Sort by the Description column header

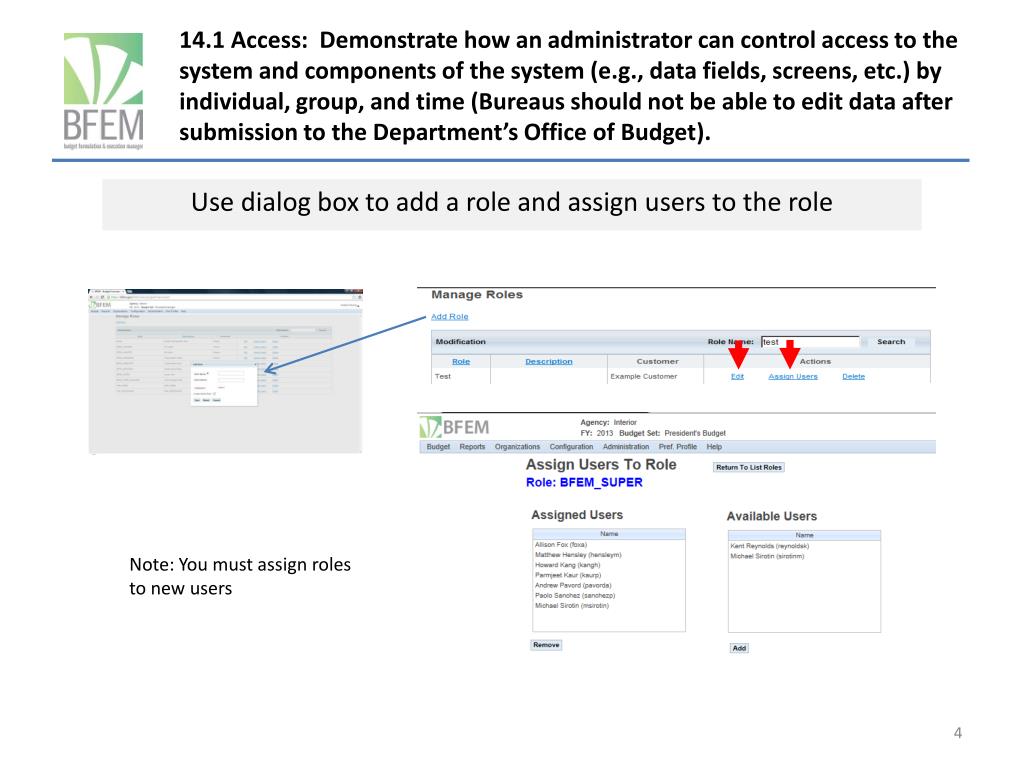coord(549,361)
